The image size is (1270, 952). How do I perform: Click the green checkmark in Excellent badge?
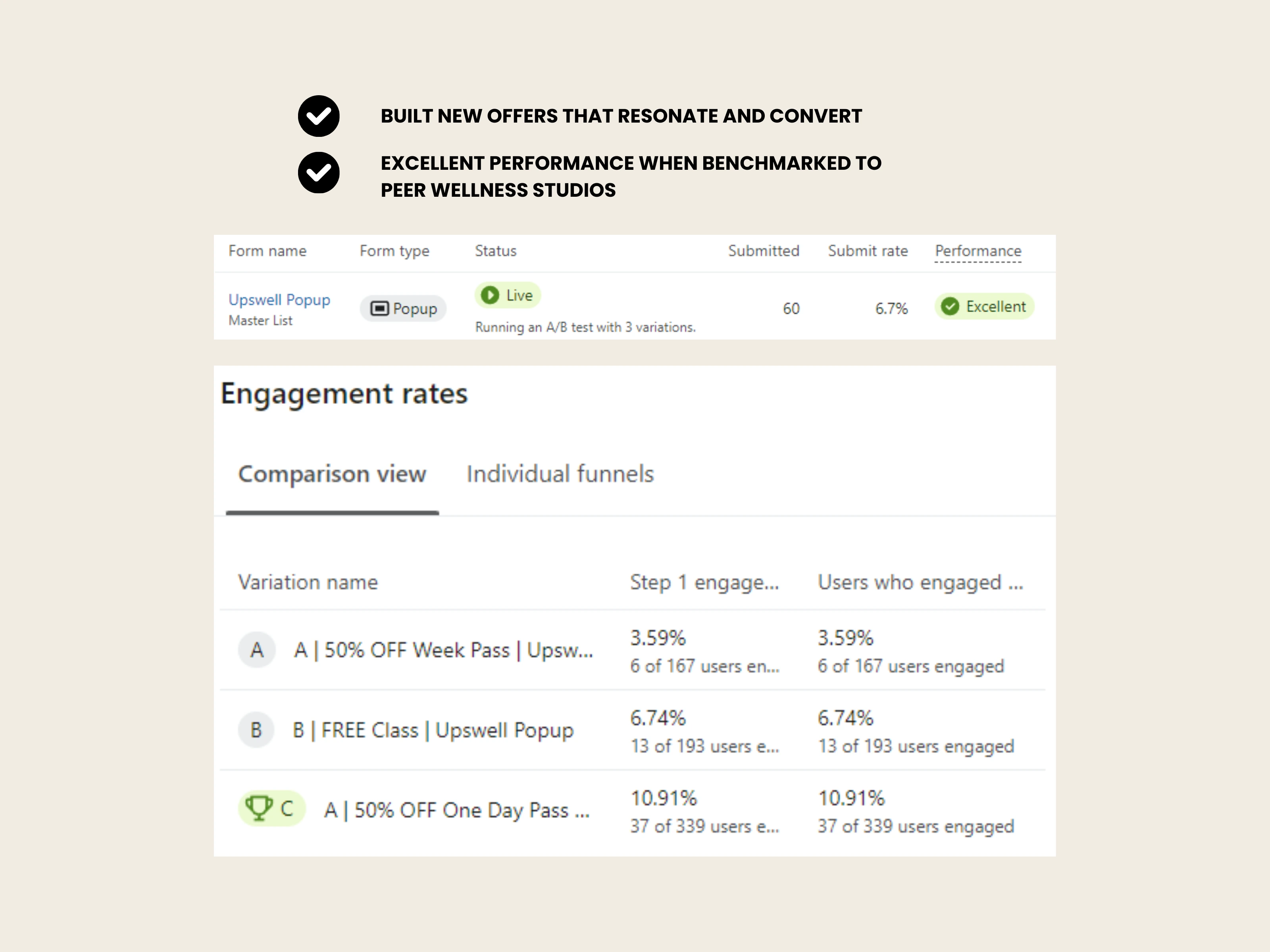tap(950, 307)
